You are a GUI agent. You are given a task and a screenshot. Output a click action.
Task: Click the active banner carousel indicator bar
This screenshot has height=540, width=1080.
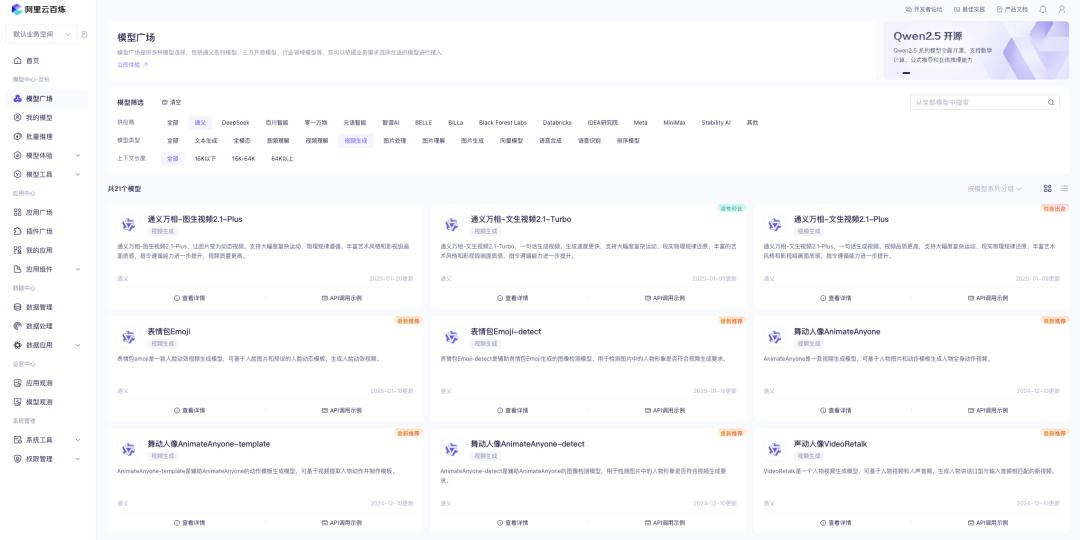coord(906,73)
